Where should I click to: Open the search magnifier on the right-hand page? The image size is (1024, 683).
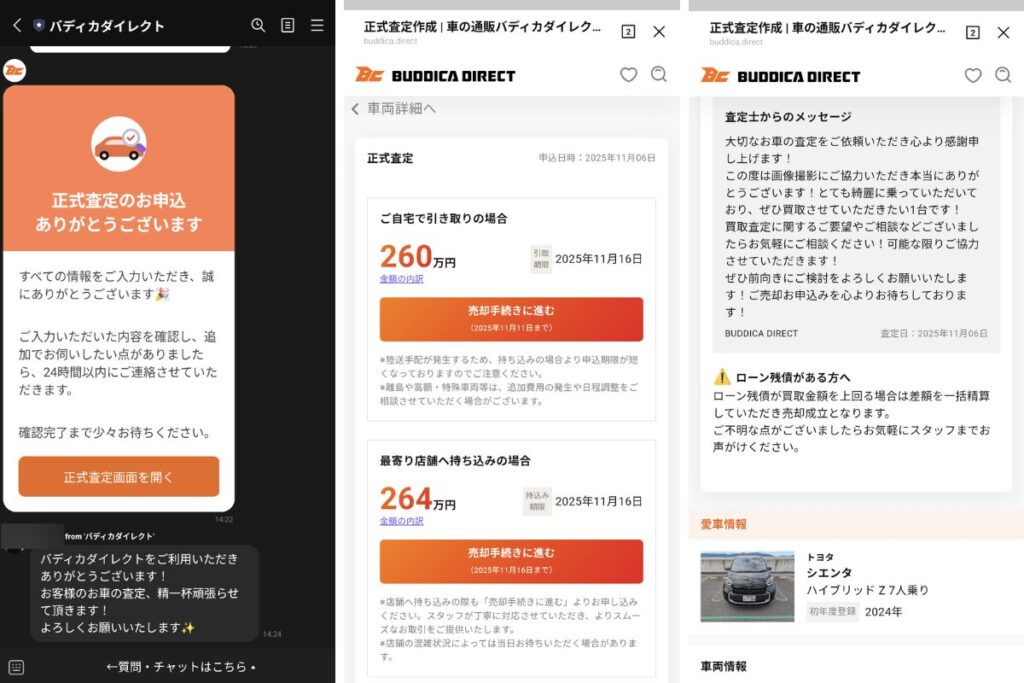(1003, 74)
